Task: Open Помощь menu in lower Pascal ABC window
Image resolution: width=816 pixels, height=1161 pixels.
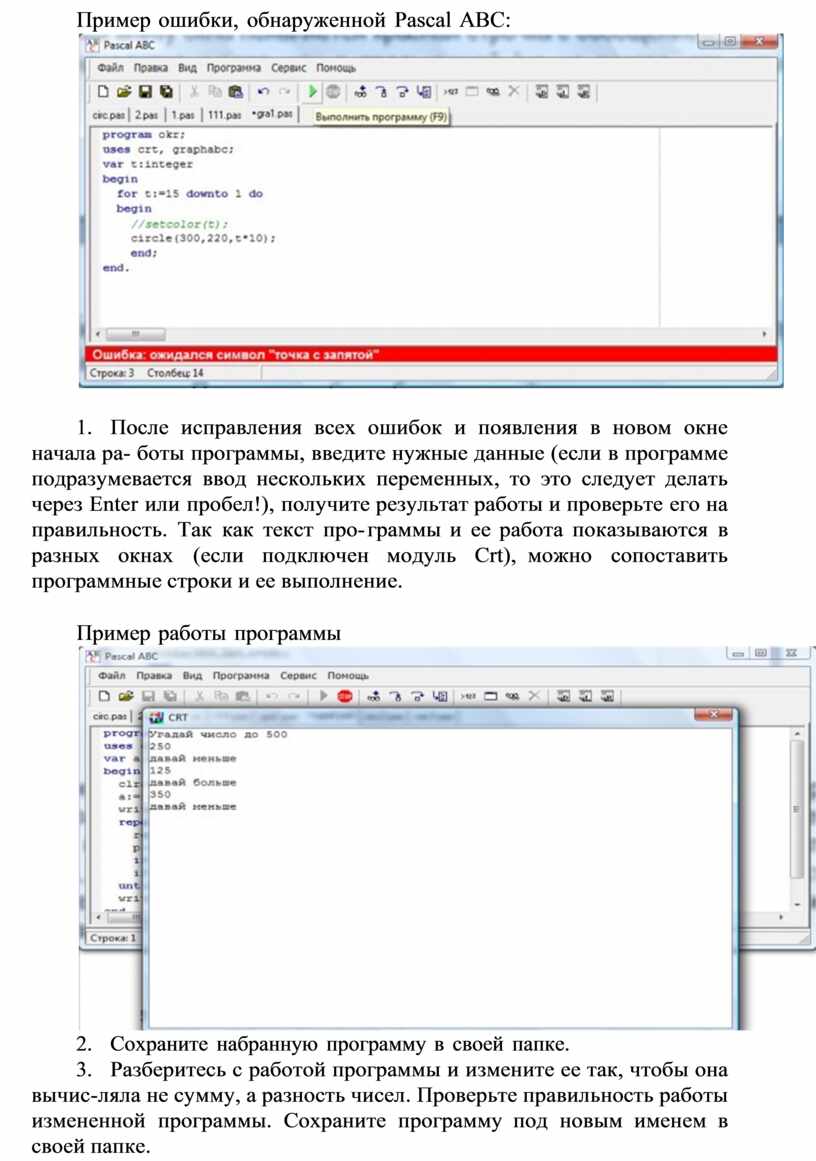Action: point(348,676)
